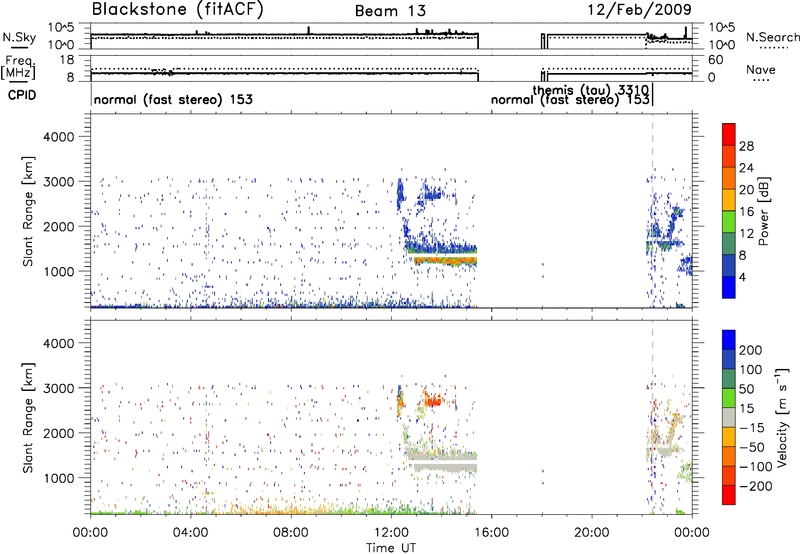Click the -15 tick on Velocity colorbar
The image size is (800, 554).
(x=752, y=427)
